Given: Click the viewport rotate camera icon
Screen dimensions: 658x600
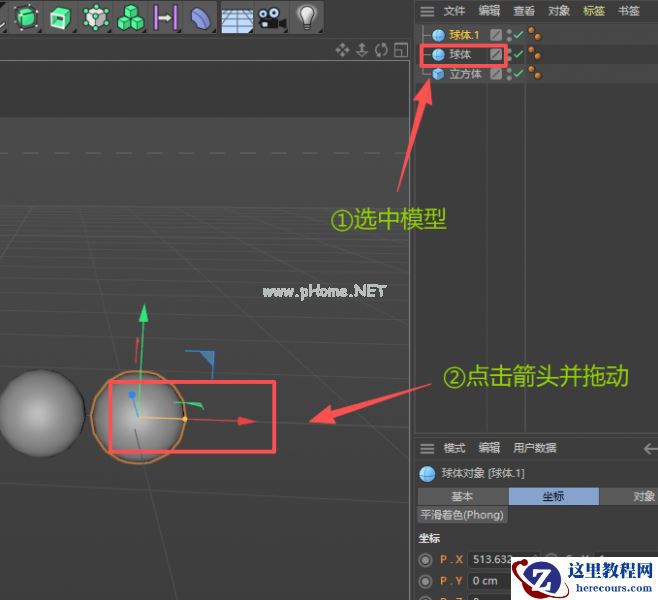Looking at the screenshot, I should tap(381, 50).
